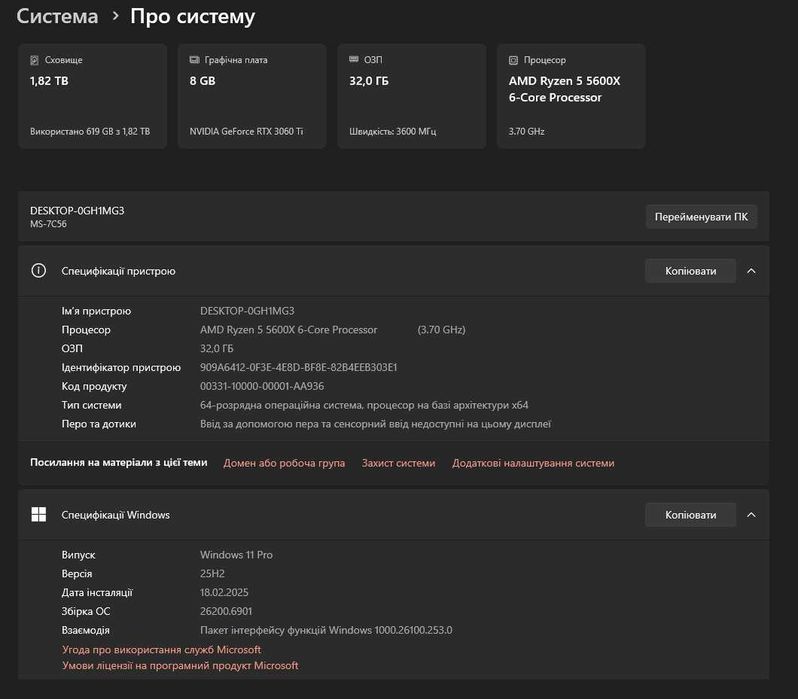
Task: Click the info icon beside Специфікації пристрою
Action: point(39,271)
